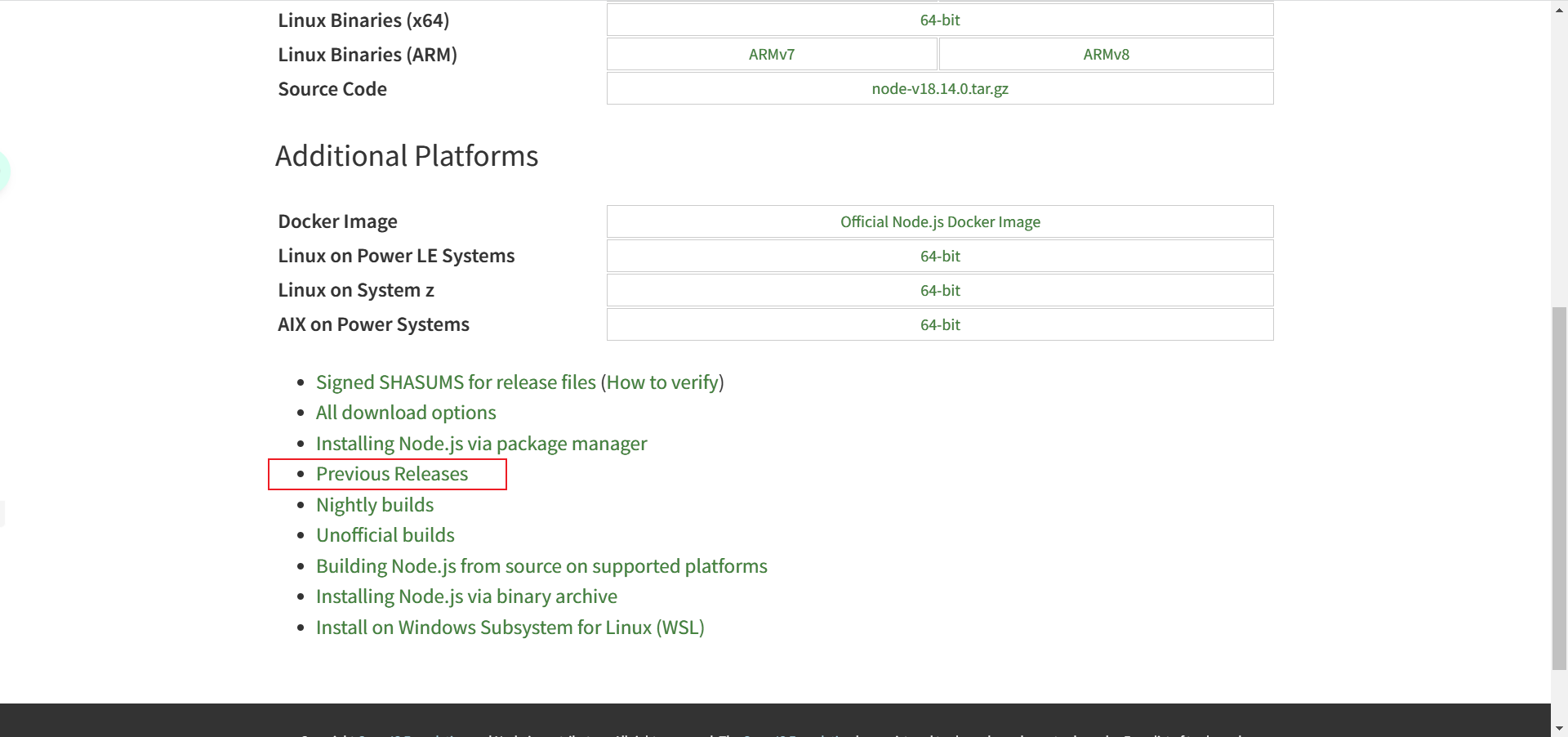Click the Docker Image row label
Image resolution: width=1568 pixels, height=737 pixels.
click(338, 222)
